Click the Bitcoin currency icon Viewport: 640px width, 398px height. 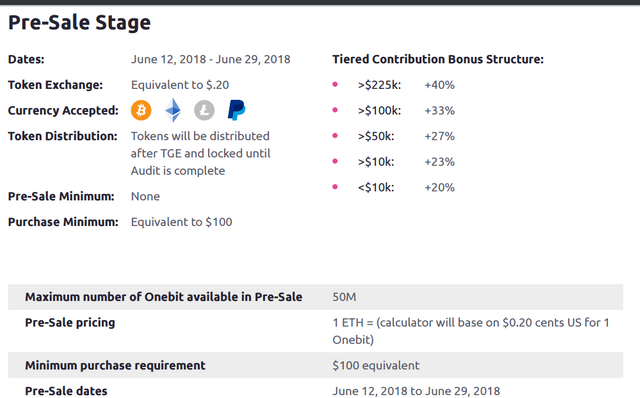tap(141, 110)
